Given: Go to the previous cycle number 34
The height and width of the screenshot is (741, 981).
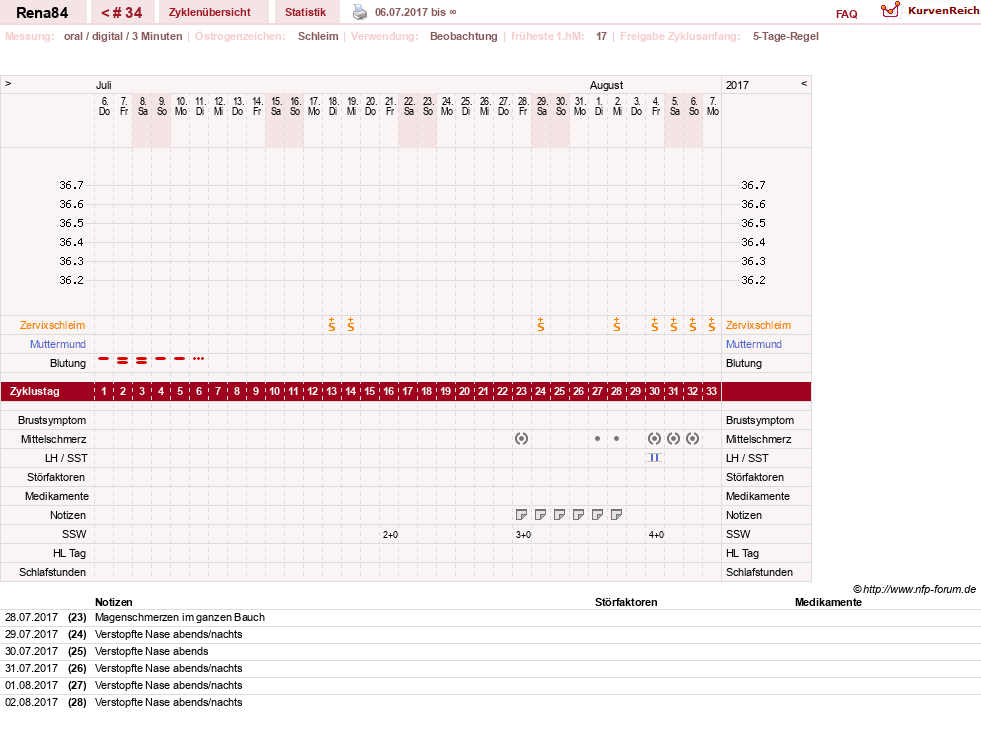Looking at the screenshot, I should [121, 13].
